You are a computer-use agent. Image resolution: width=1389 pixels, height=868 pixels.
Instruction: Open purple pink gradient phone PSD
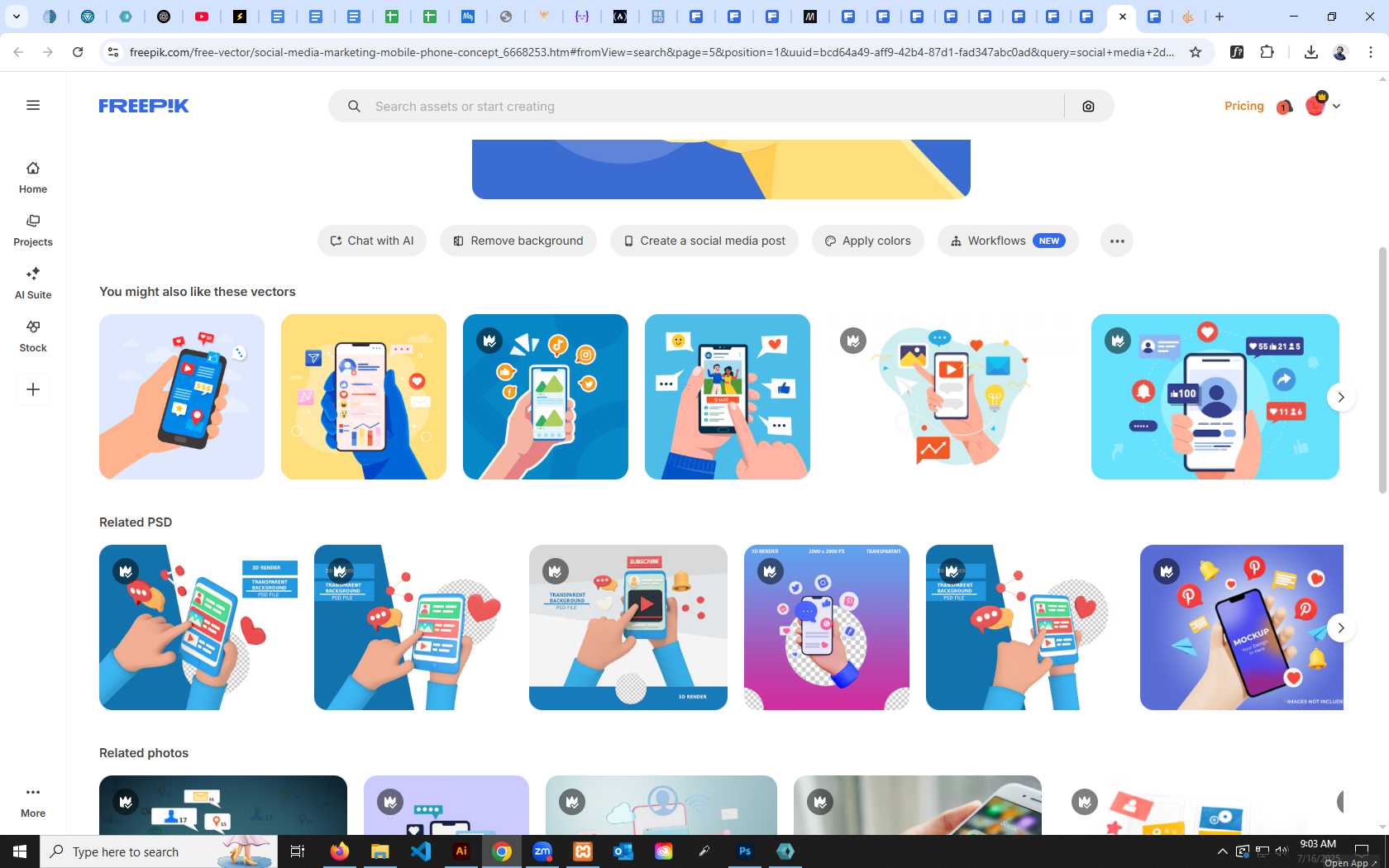point(827,627)
